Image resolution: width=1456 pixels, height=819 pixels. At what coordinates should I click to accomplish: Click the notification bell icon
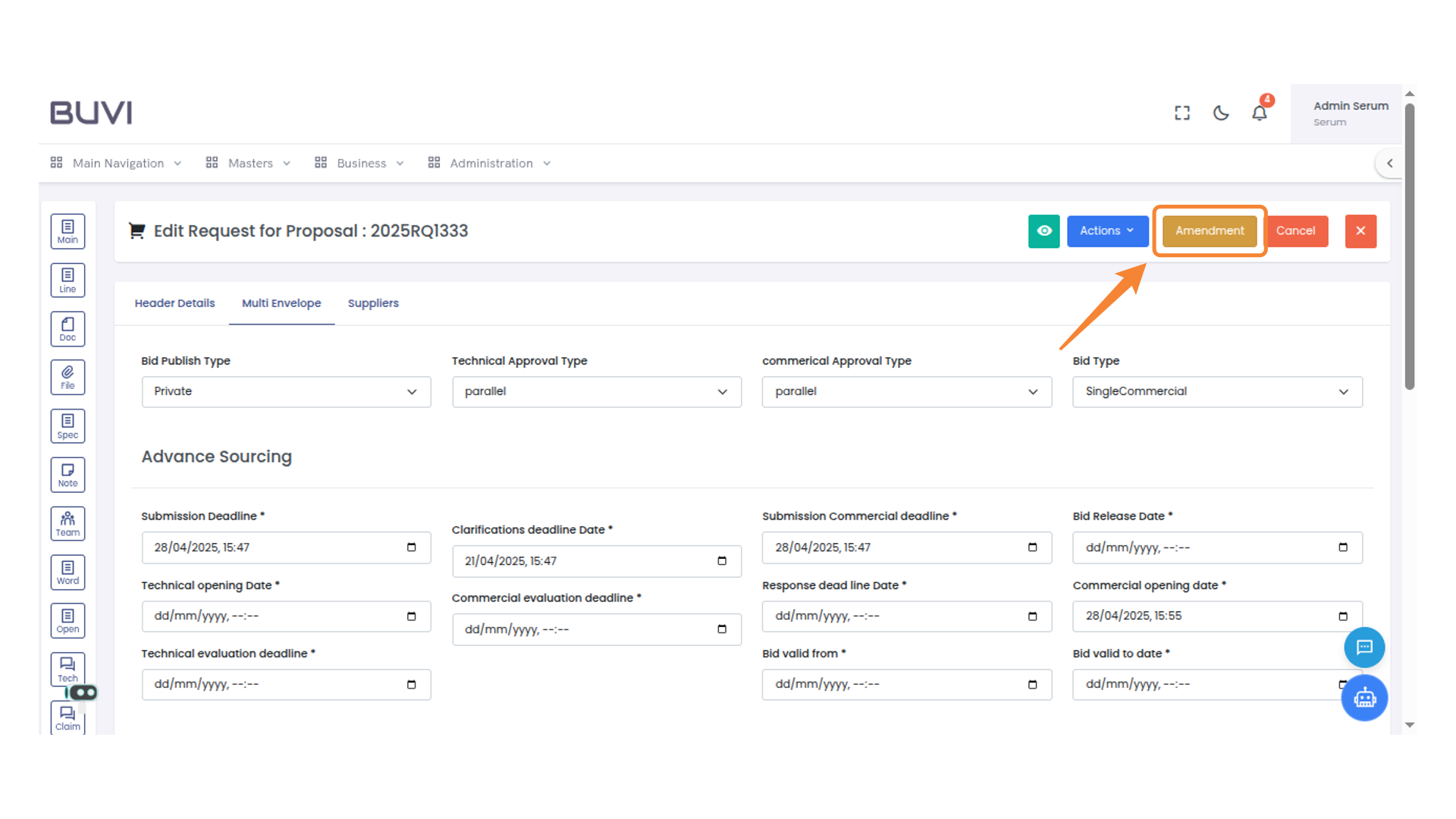[x=1259, y=113]
